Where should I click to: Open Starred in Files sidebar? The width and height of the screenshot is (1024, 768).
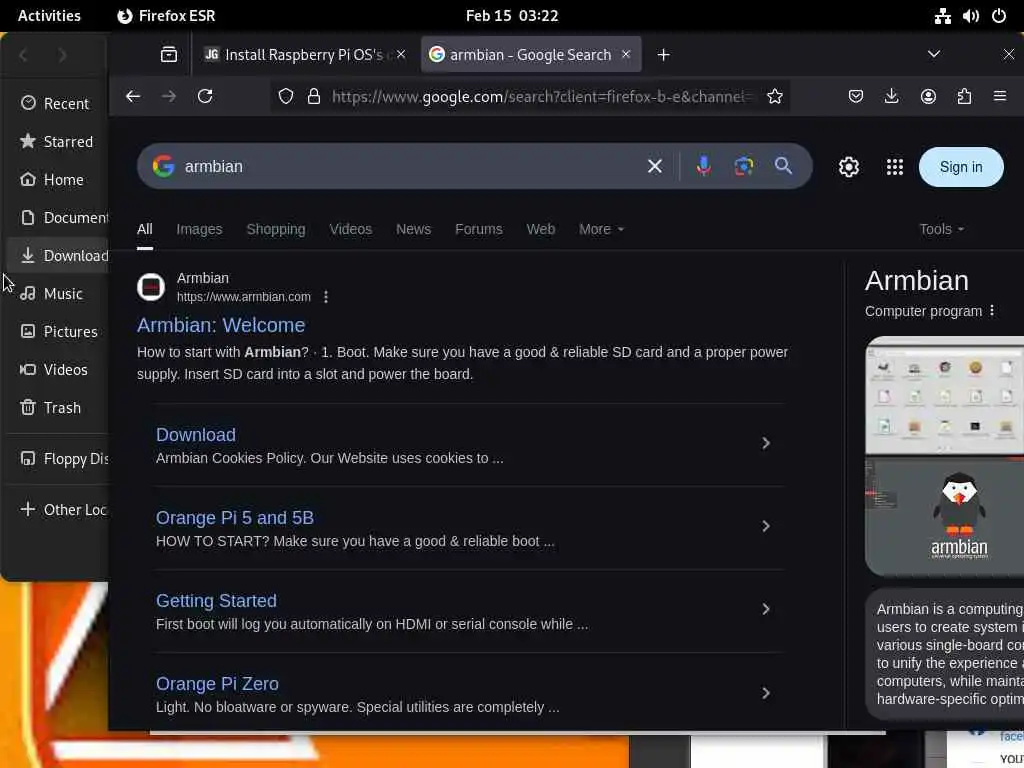[56, 142]
